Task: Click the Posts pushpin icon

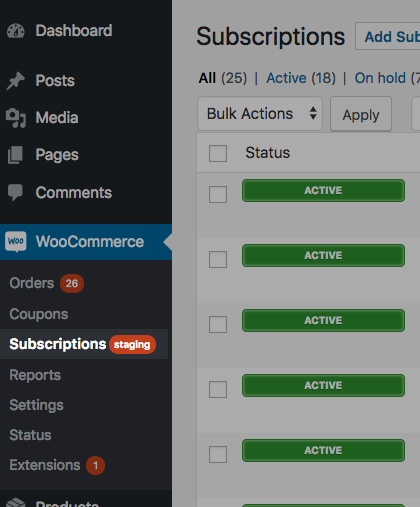Action: point(15,81)
